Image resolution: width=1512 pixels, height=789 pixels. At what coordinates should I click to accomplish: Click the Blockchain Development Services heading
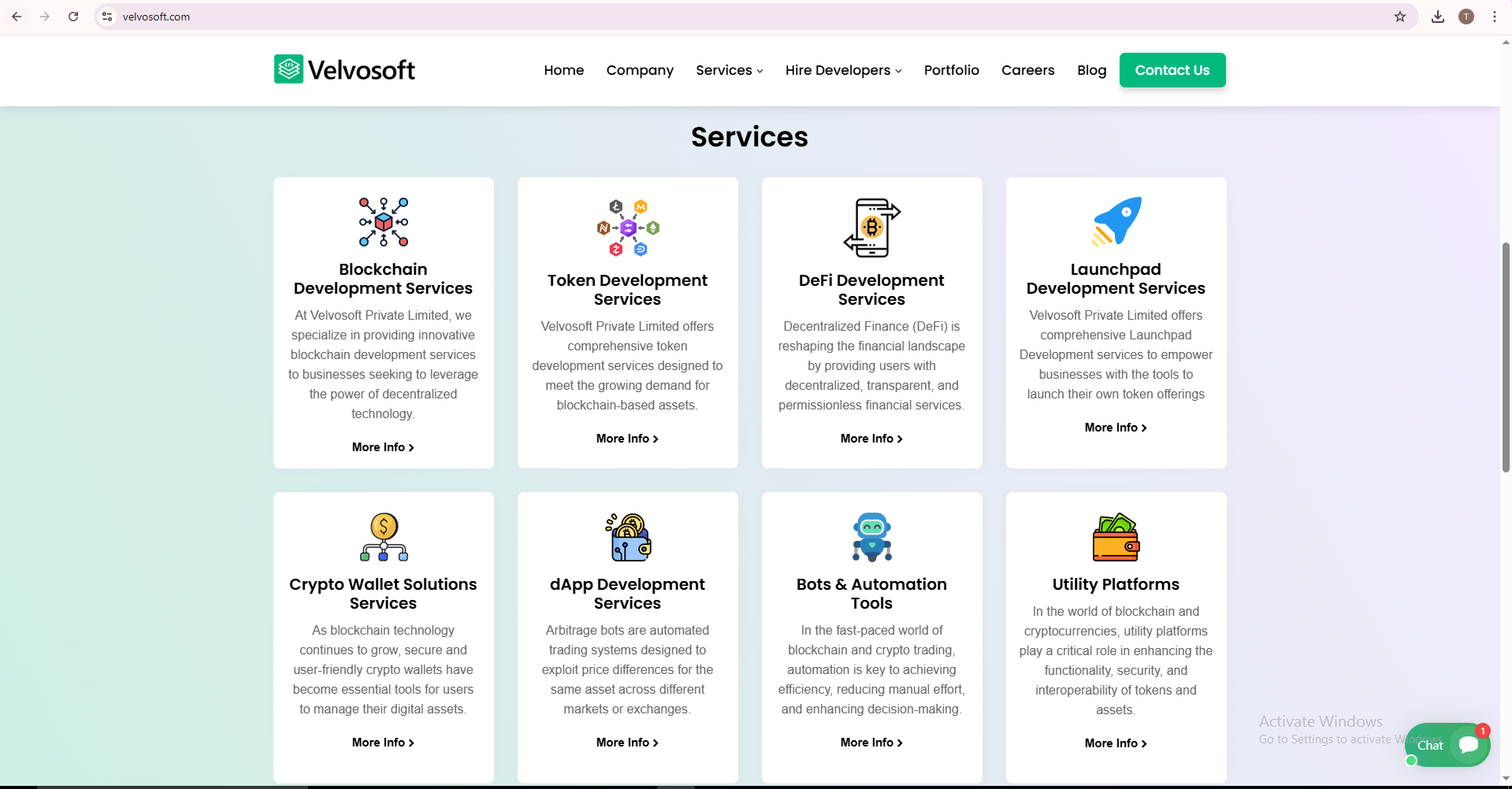384,279
